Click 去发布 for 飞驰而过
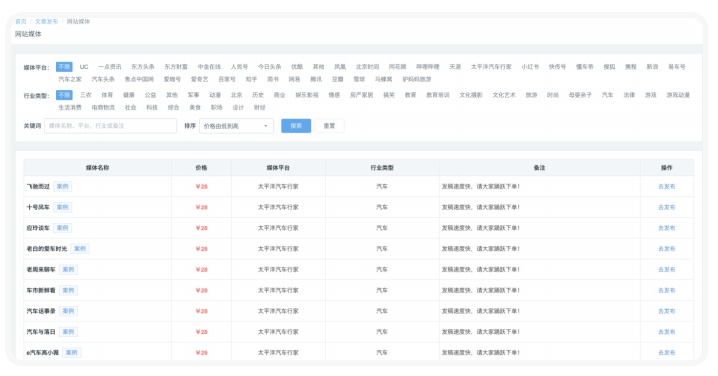 (x=667, y=186)
